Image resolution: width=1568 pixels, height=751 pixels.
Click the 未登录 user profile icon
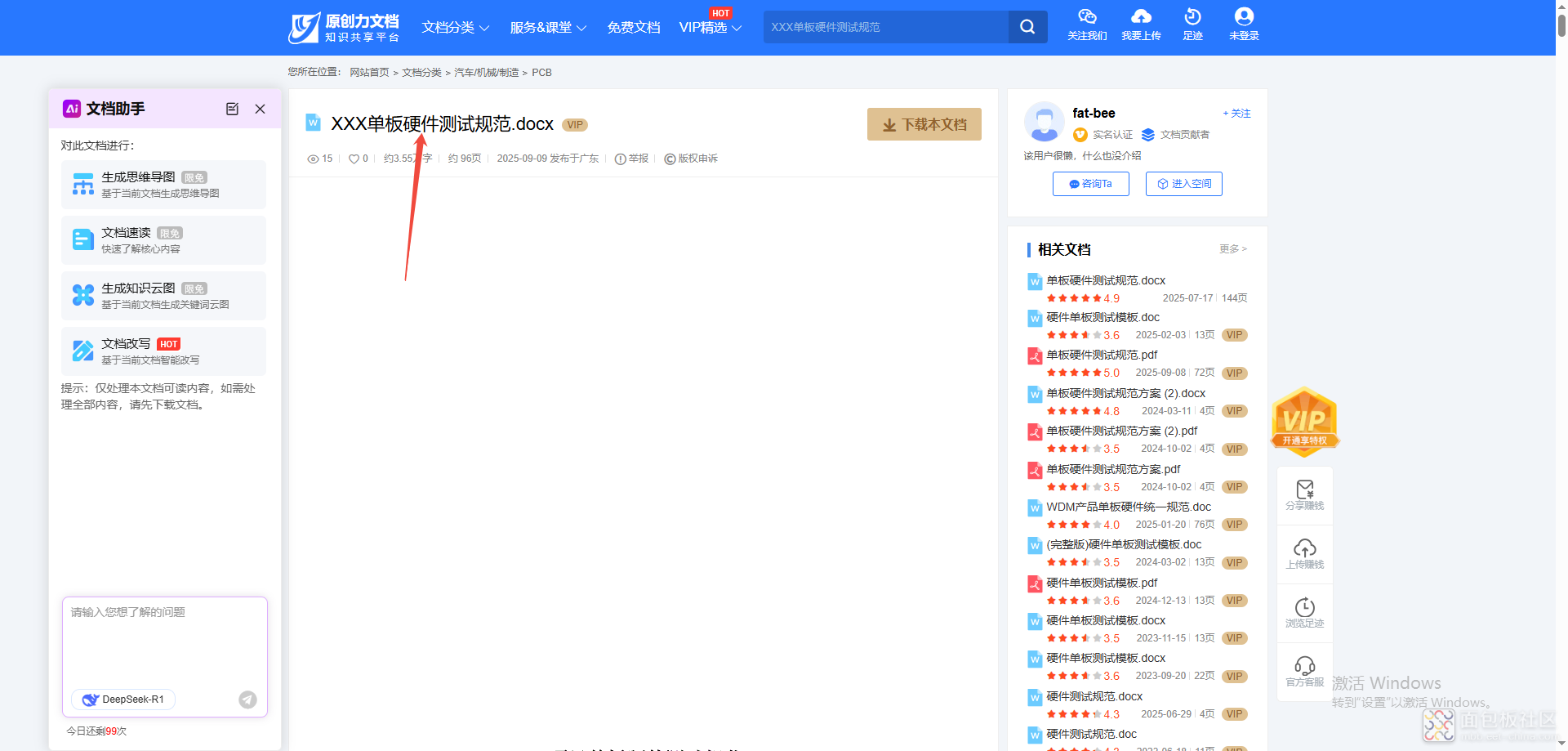(1244, 16)
